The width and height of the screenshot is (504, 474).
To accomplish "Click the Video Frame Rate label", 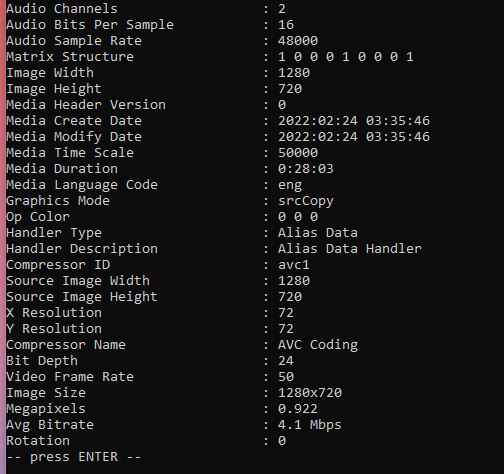I will coord(70,377).
